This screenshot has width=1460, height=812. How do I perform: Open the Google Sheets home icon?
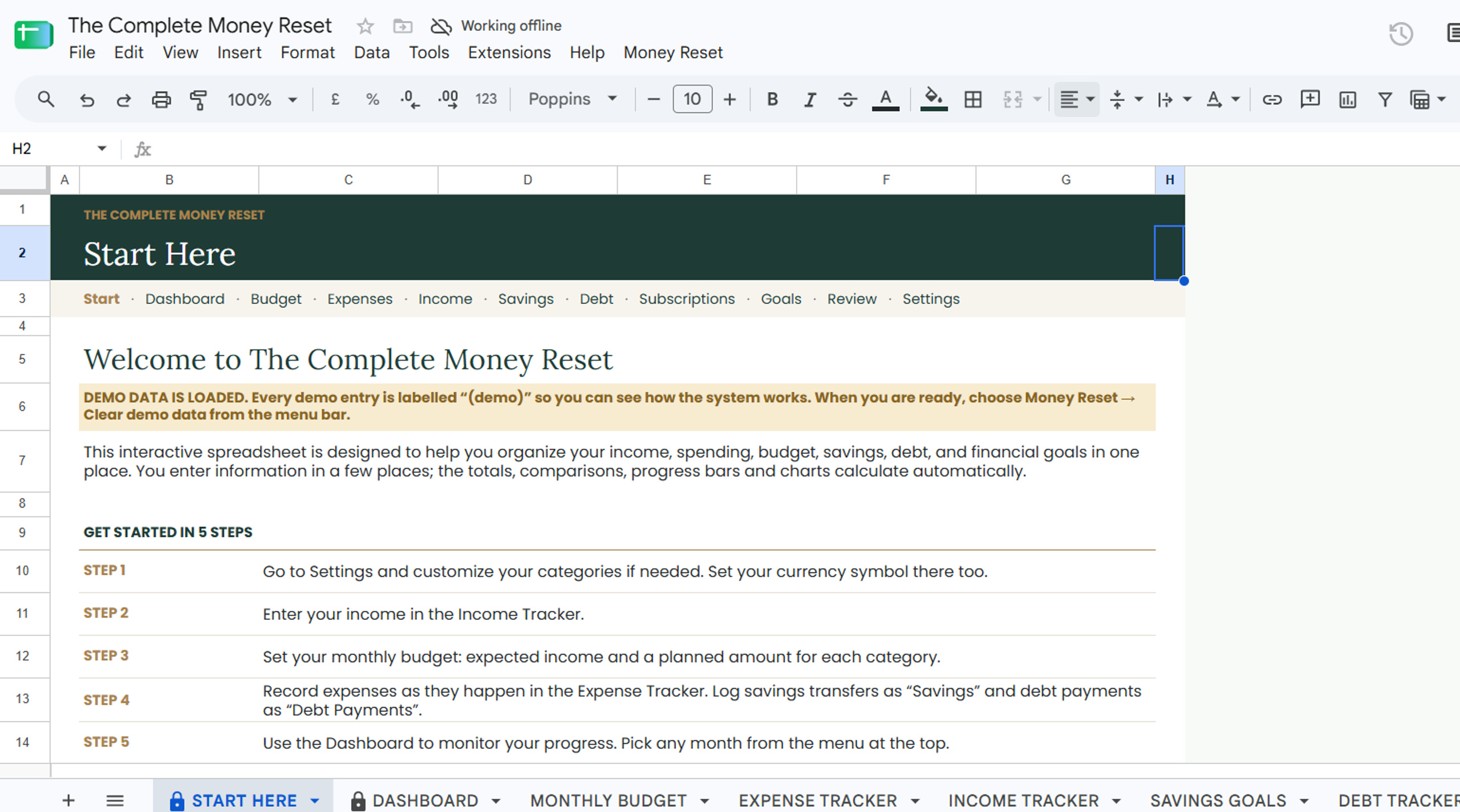point(34,35)
